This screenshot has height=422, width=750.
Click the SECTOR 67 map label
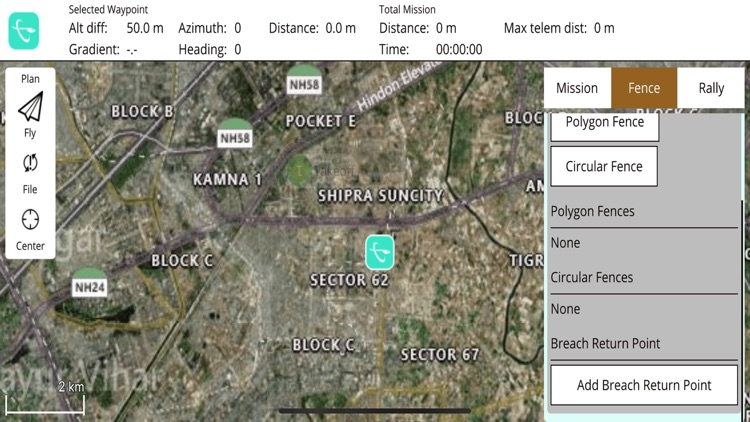coord(440,355)
